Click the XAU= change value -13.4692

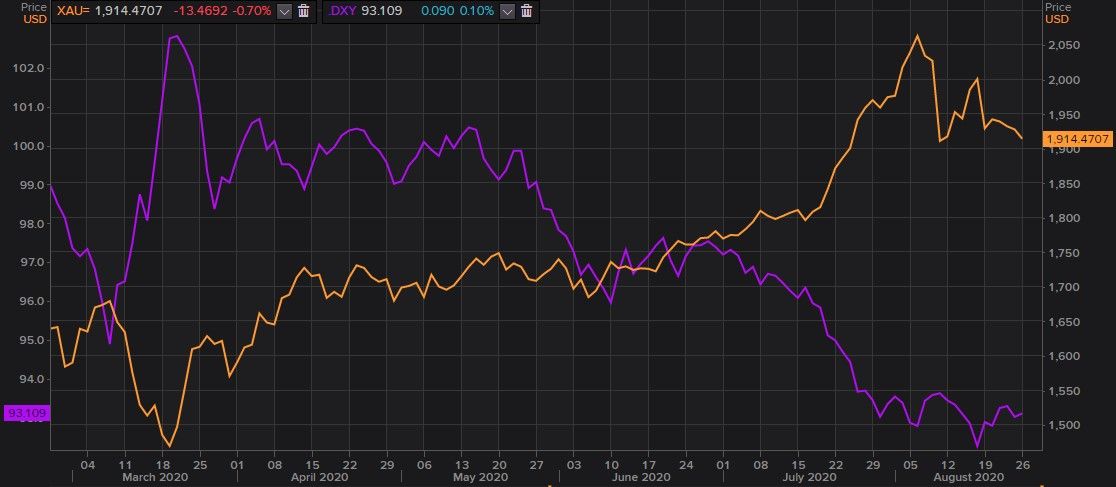(199, 11)
